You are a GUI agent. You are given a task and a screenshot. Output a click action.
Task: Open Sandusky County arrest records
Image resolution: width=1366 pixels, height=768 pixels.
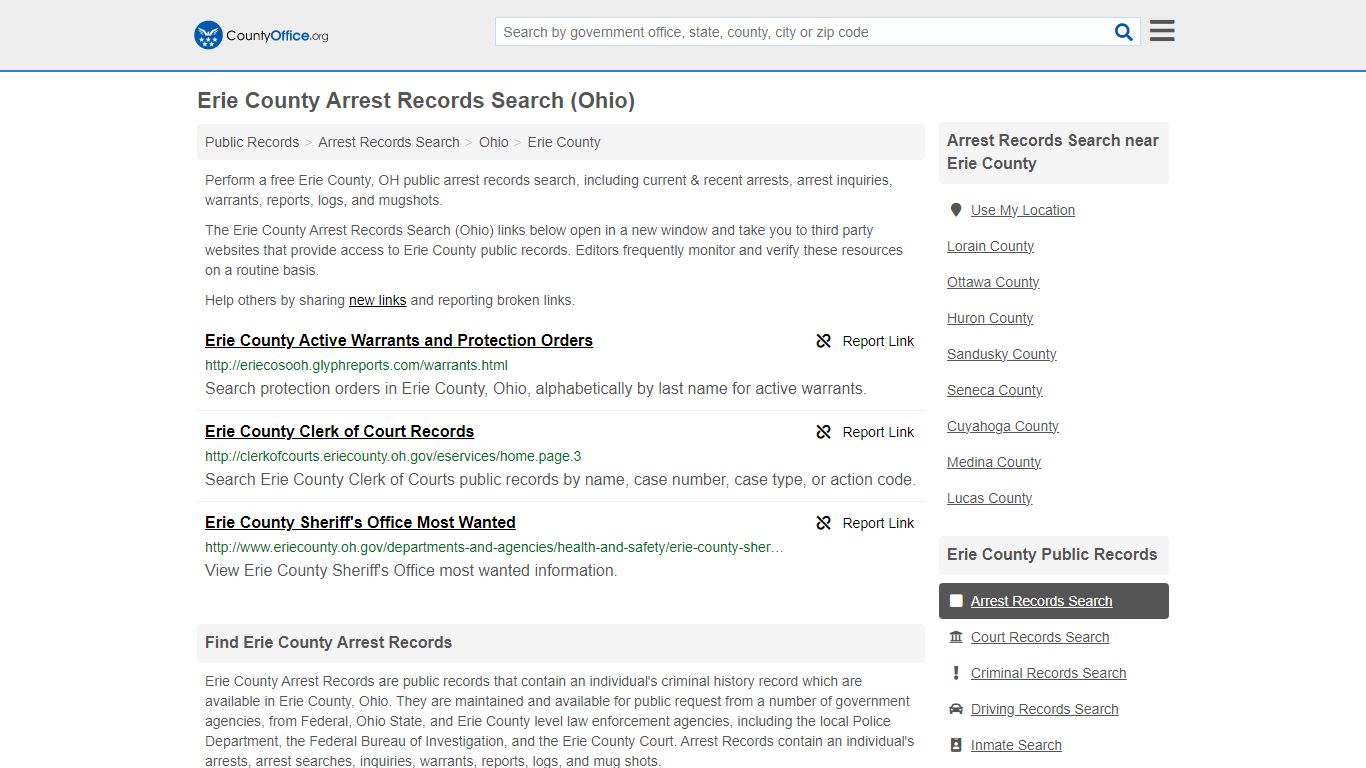coord(1001,354)
